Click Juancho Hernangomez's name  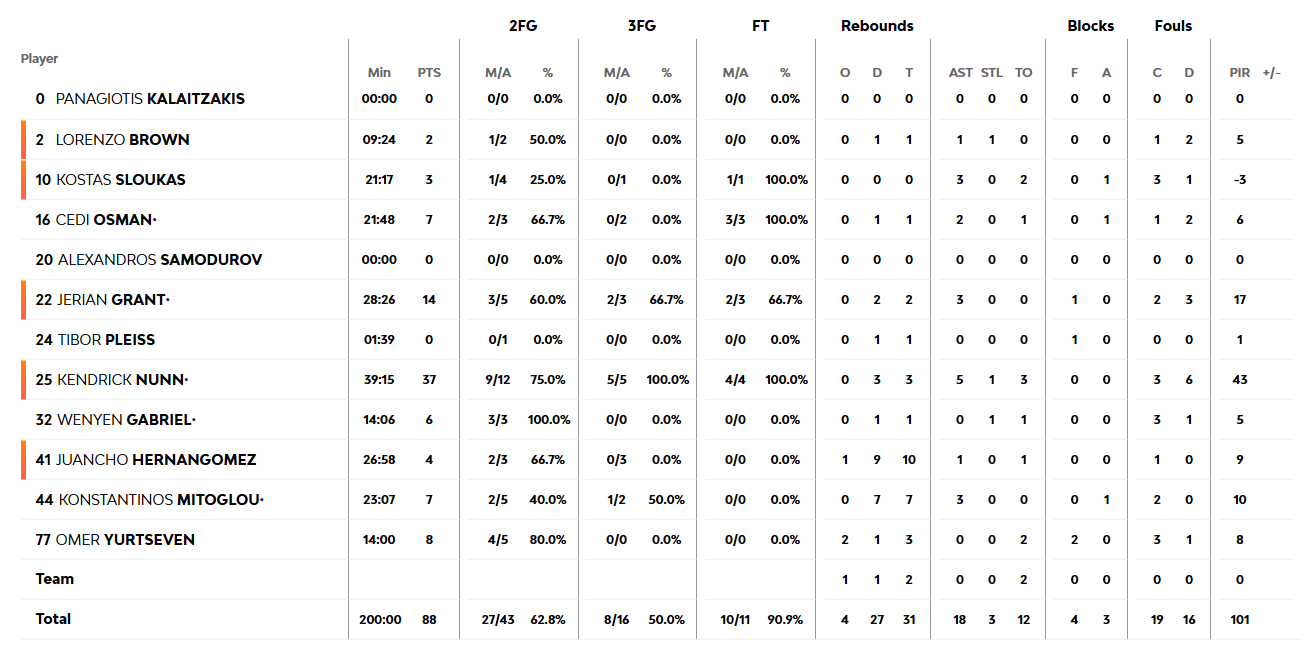tap(157, 460)
